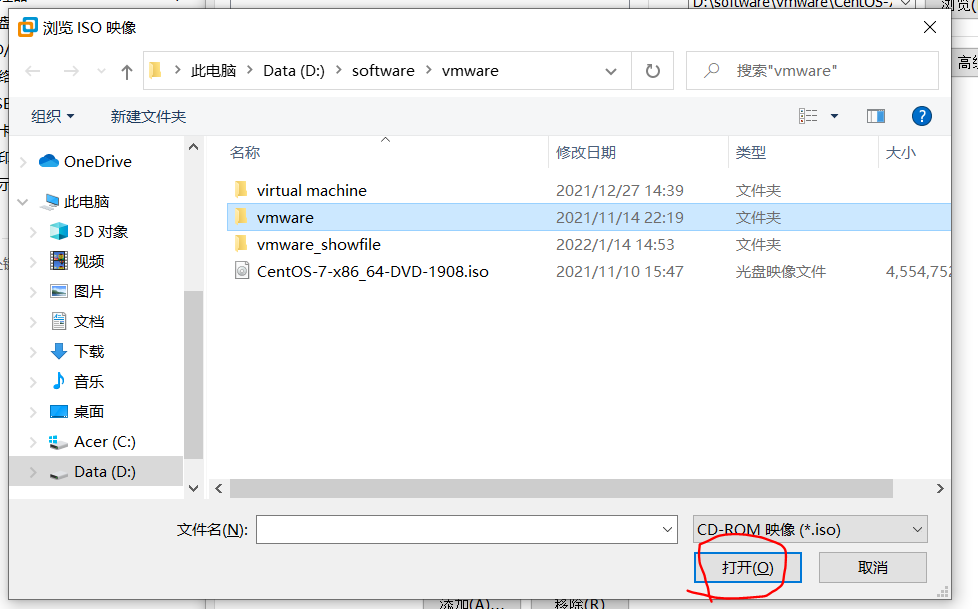The image size is (978, 609).
Task: Select the CentOS-7-x86_64-DVD-1908.iso file
Action: click(372, 271)
